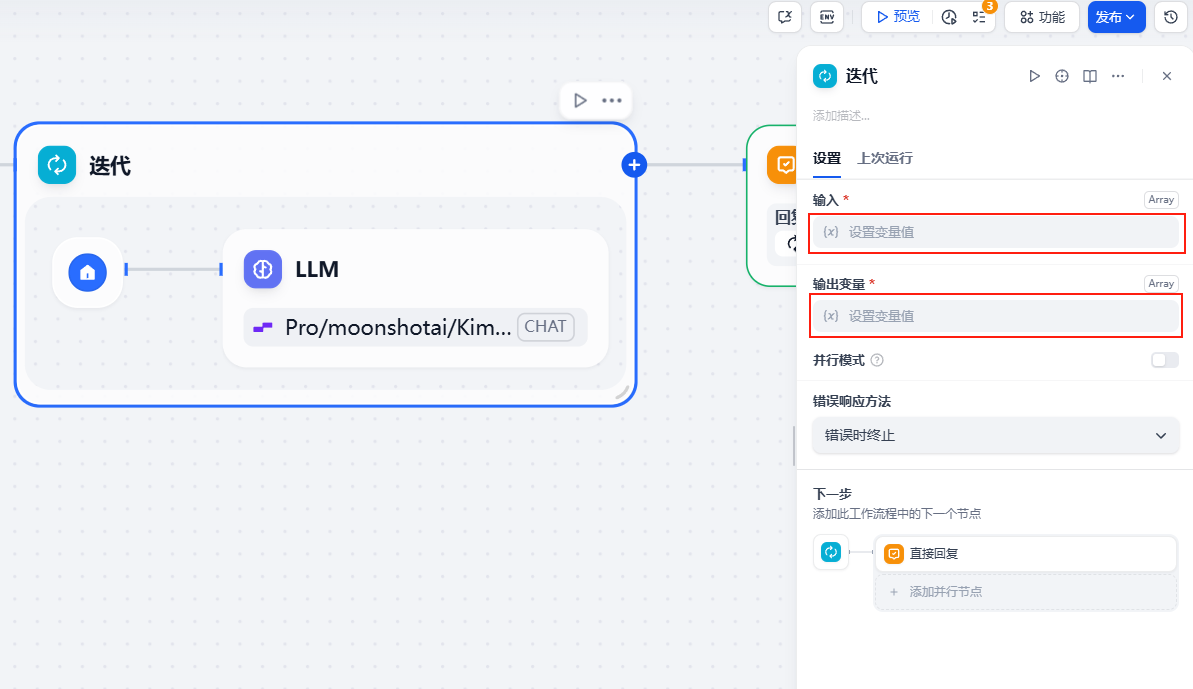Click the 预览 preview button
Image resolution: width=1193 pixels, height=689 pixels.
point(897,17)
